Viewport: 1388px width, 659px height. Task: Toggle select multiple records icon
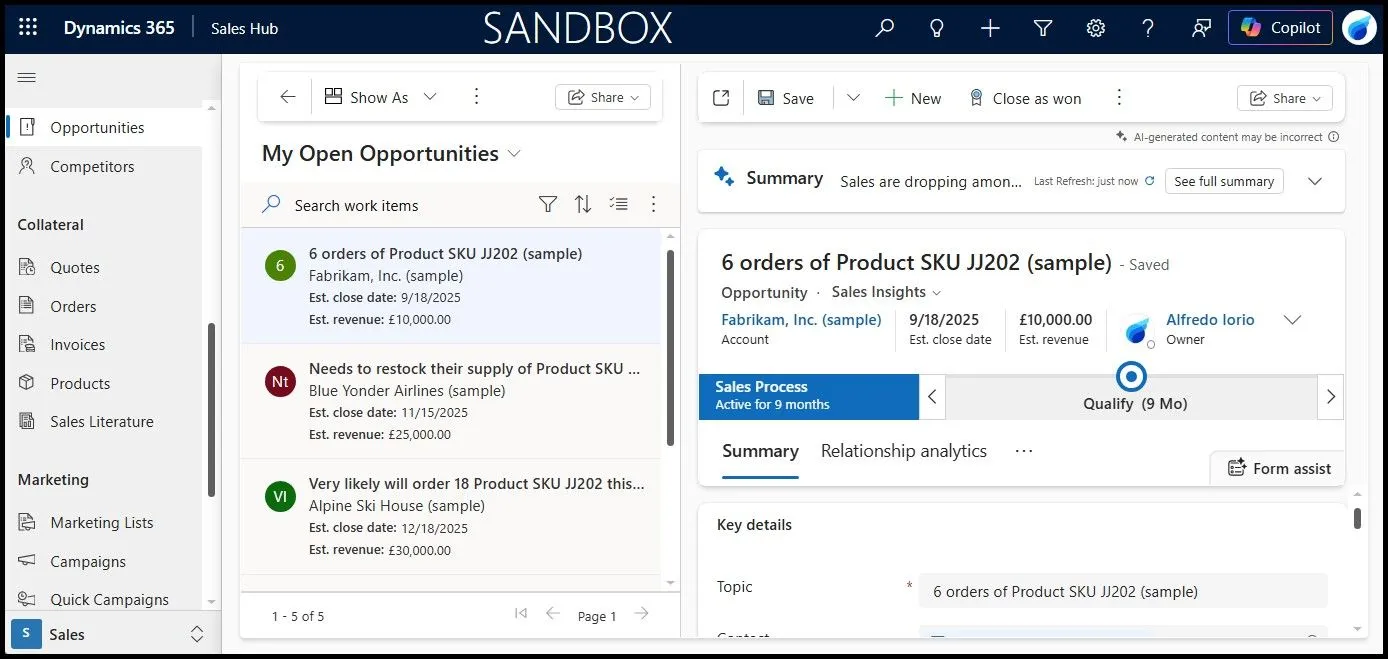click(619, 204)
